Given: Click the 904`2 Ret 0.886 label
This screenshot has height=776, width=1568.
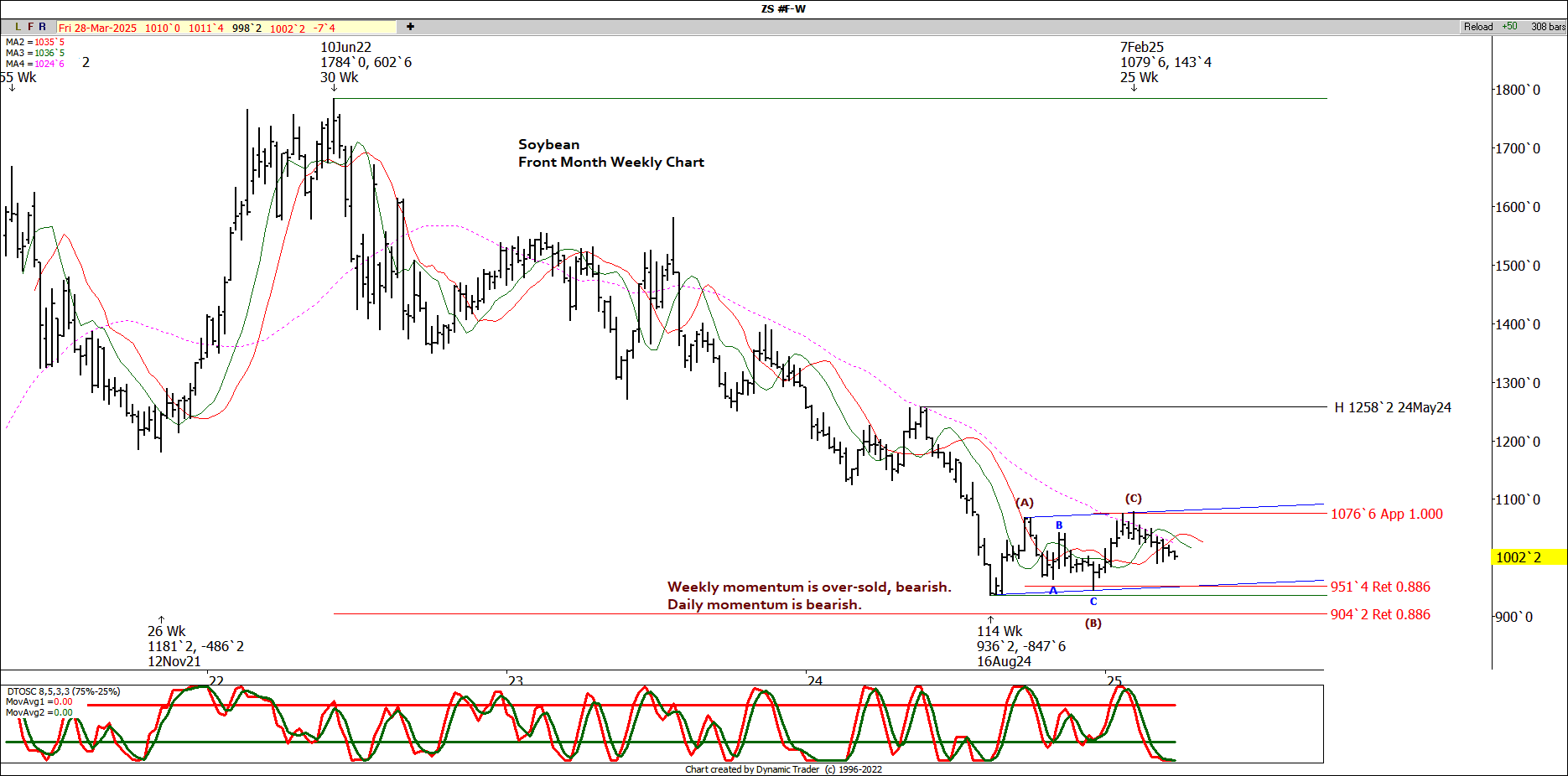Looking at the screenshot, I should (x=1380, y=614).
